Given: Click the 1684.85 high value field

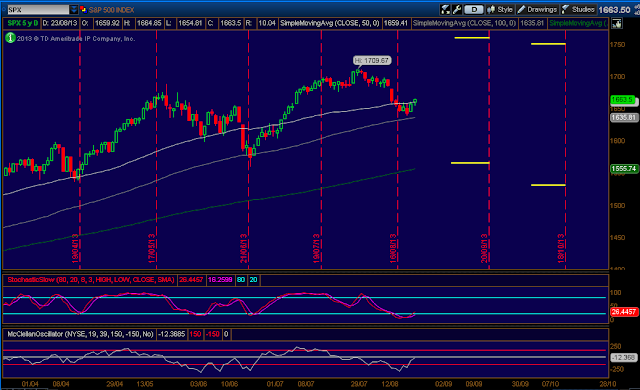Looking at the screenshot, I should 149,23.
